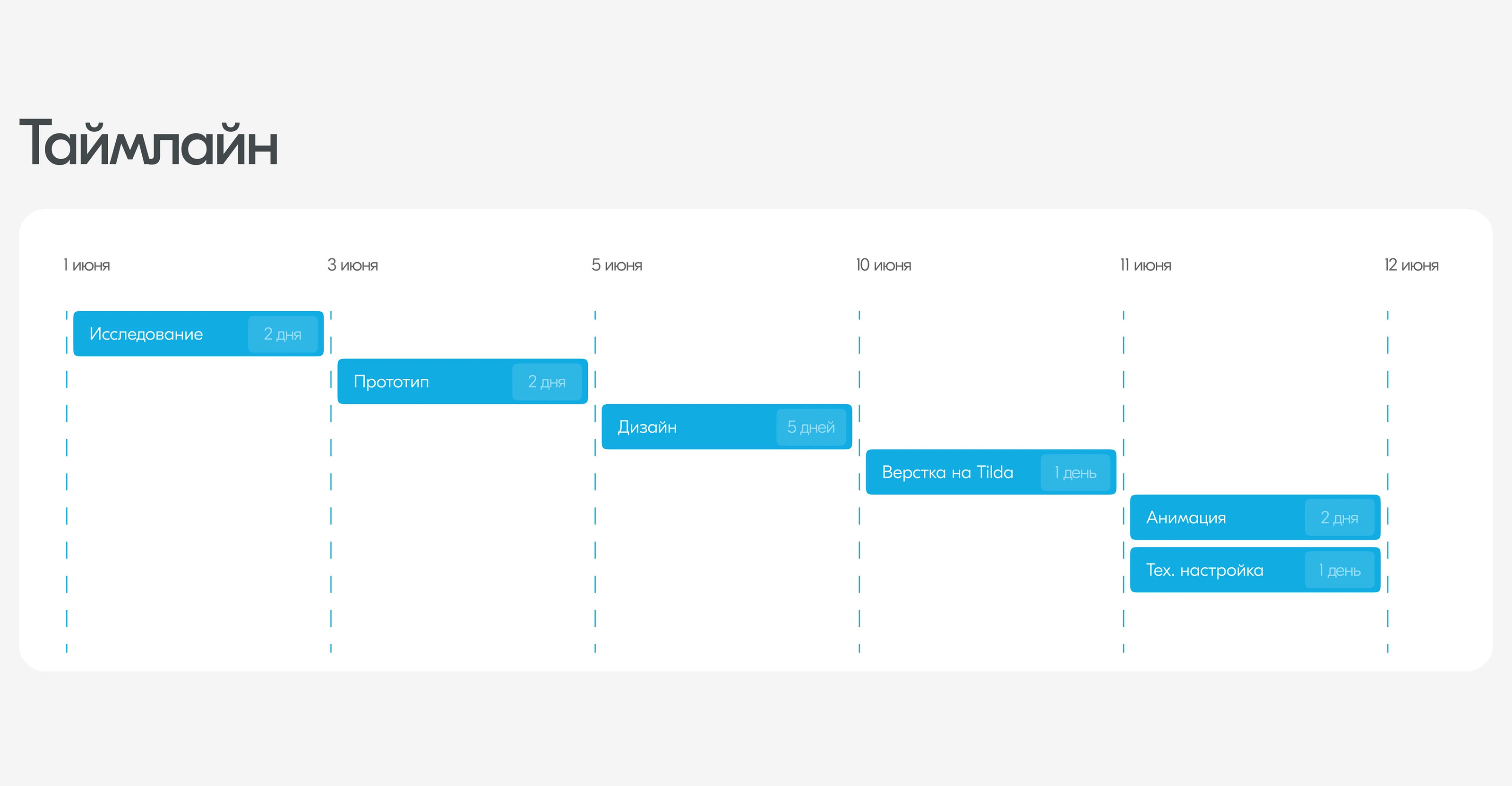The height and width of the screenshot is (786, 1512).
Task: Click the 2 дня badge on Анимация
Action: (1339, 517)
